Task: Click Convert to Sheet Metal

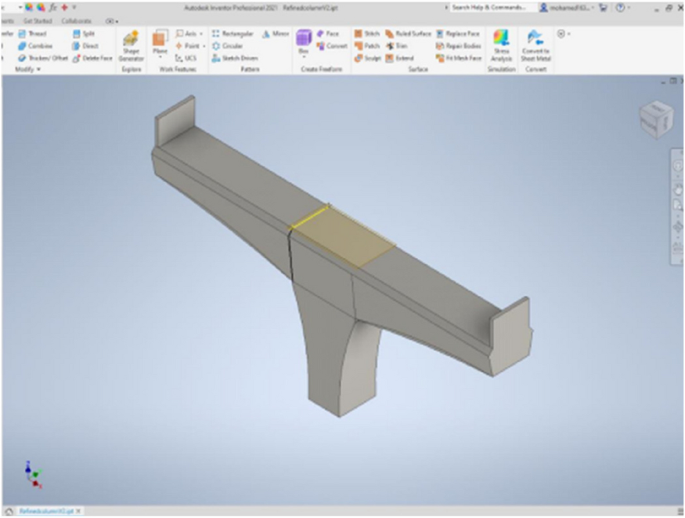Action: [536, 45]
